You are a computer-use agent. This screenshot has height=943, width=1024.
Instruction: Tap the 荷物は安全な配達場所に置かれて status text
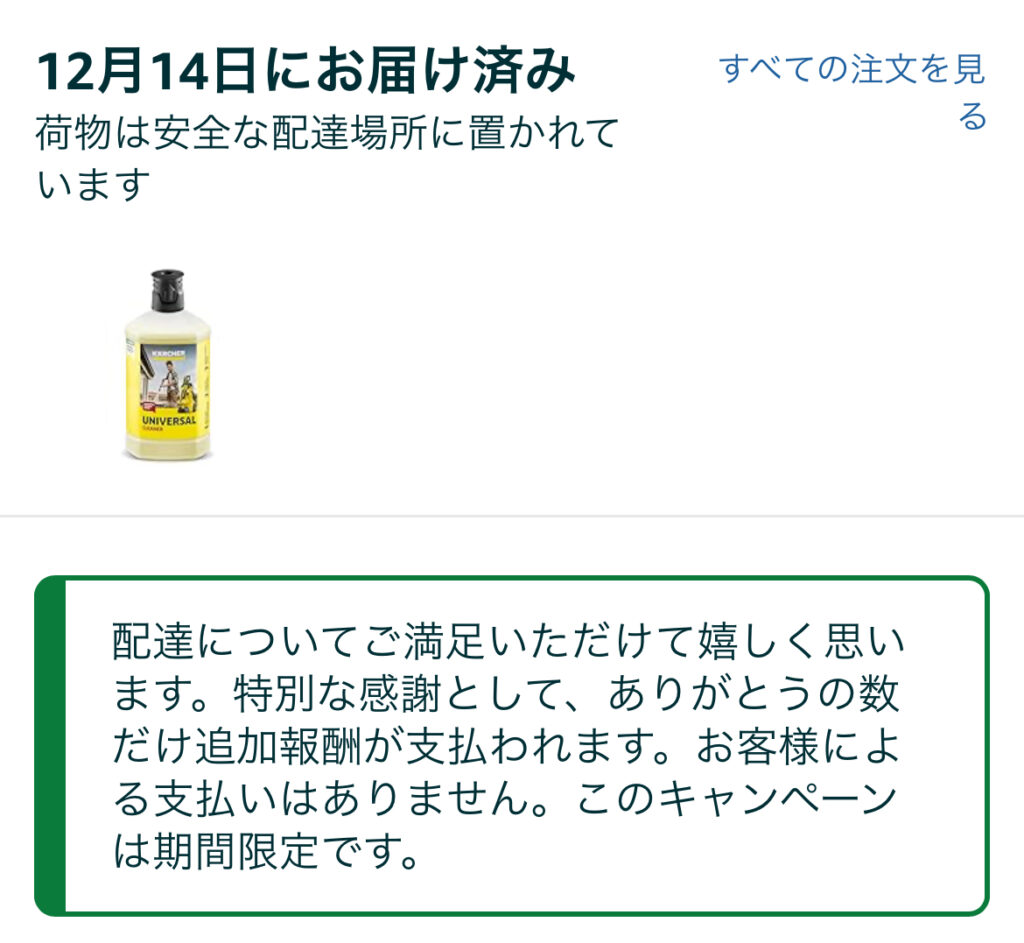pos(327,134)
